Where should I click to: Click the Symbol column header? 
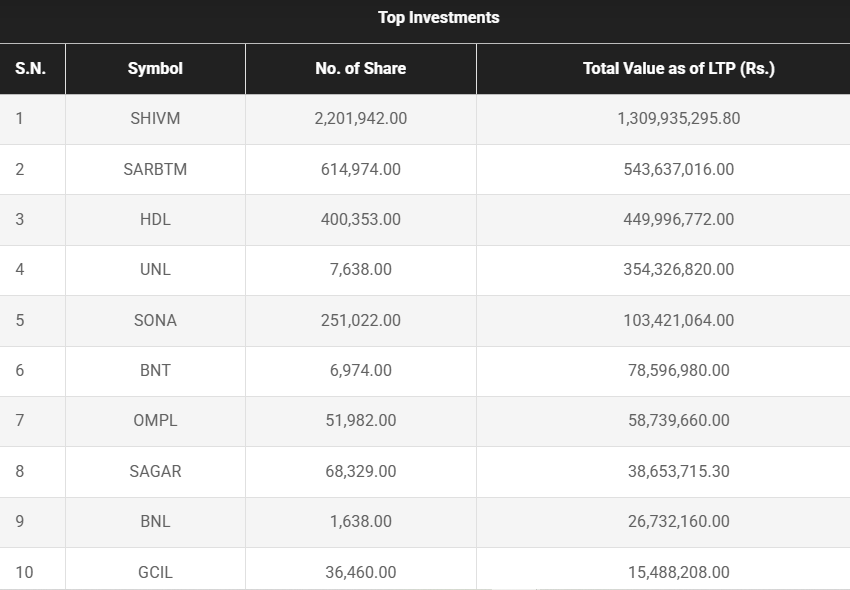click(155, 69)
